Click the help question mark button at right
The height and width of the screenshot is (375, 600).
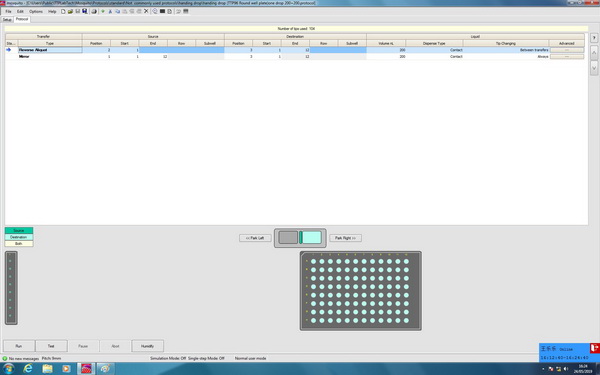(x=594, y=38)
